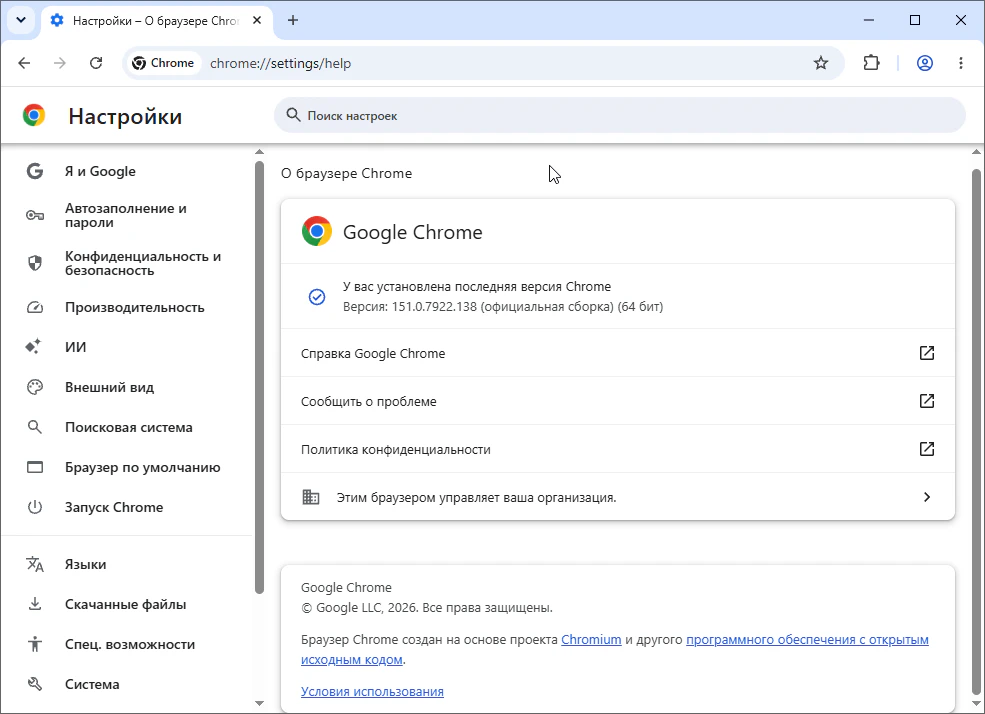Click the wrench system icon
Screen dimensions: 985x714
pos(35,684)
